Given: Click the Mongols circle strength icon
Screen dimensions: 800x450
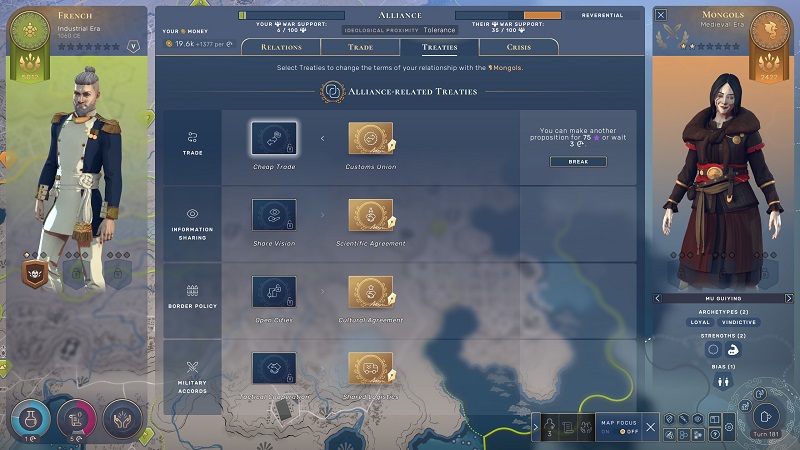Looking at the screenshot, I should [713, 349].
